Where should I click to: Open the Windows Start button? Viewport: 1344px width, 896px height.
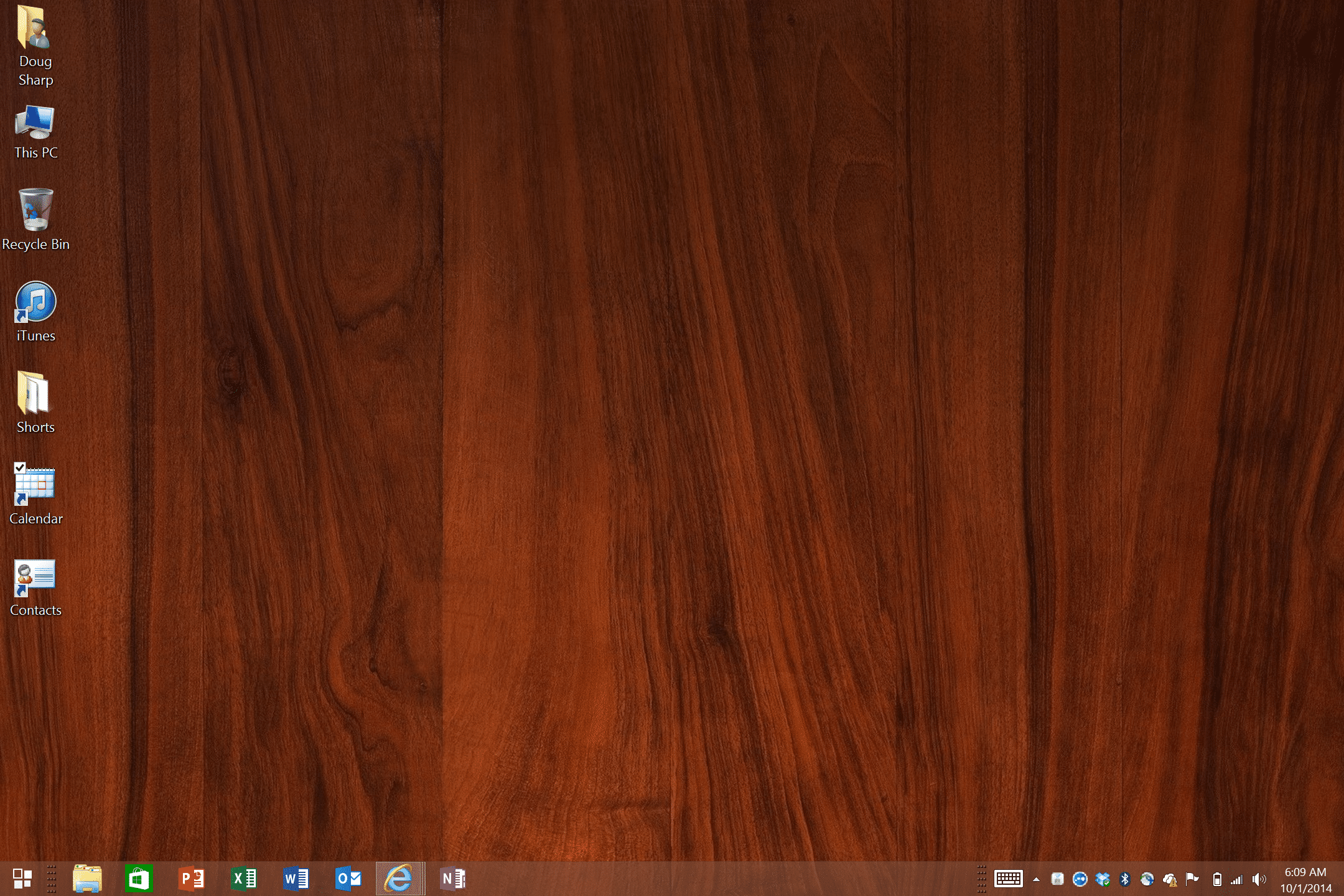click(22, 879)
